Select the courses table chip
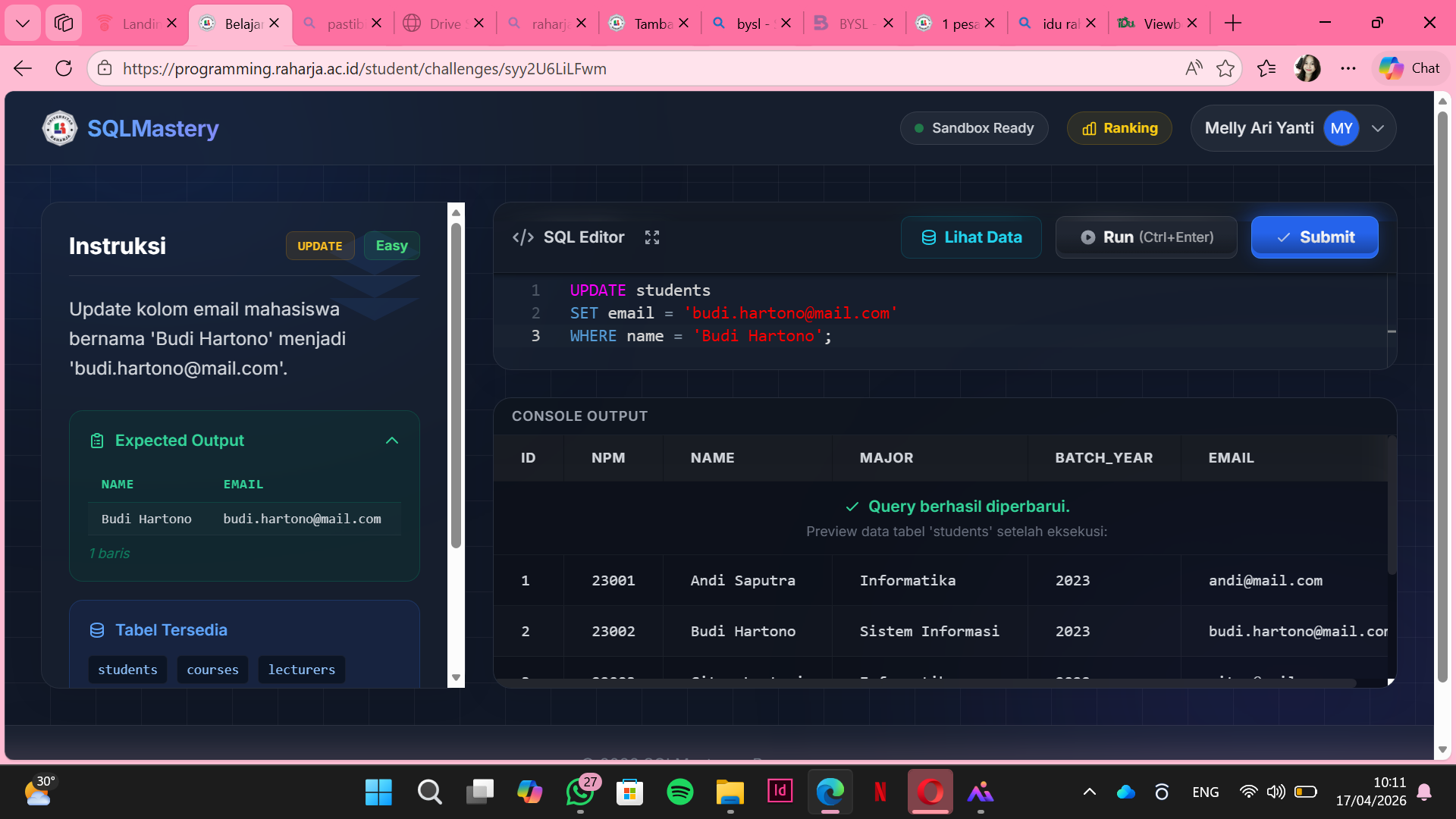Viewport: 1456px width, 819px height. tap(212, 670)
